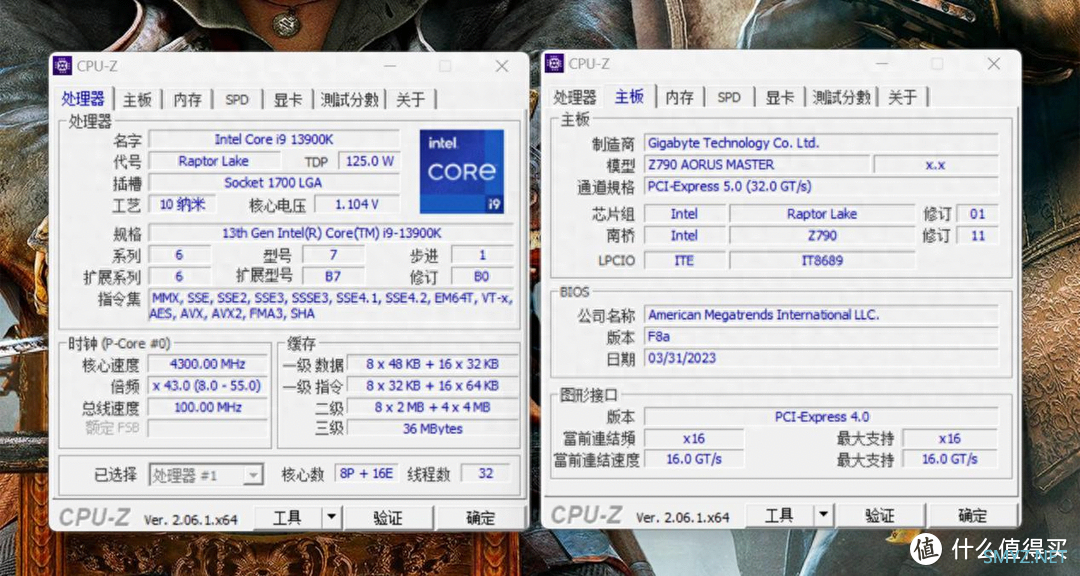The width and height of the screenshot is (1080, 576).
Task: Open the 显卡 tab in the left CPU-Z window
Action: tap(288, 100)
